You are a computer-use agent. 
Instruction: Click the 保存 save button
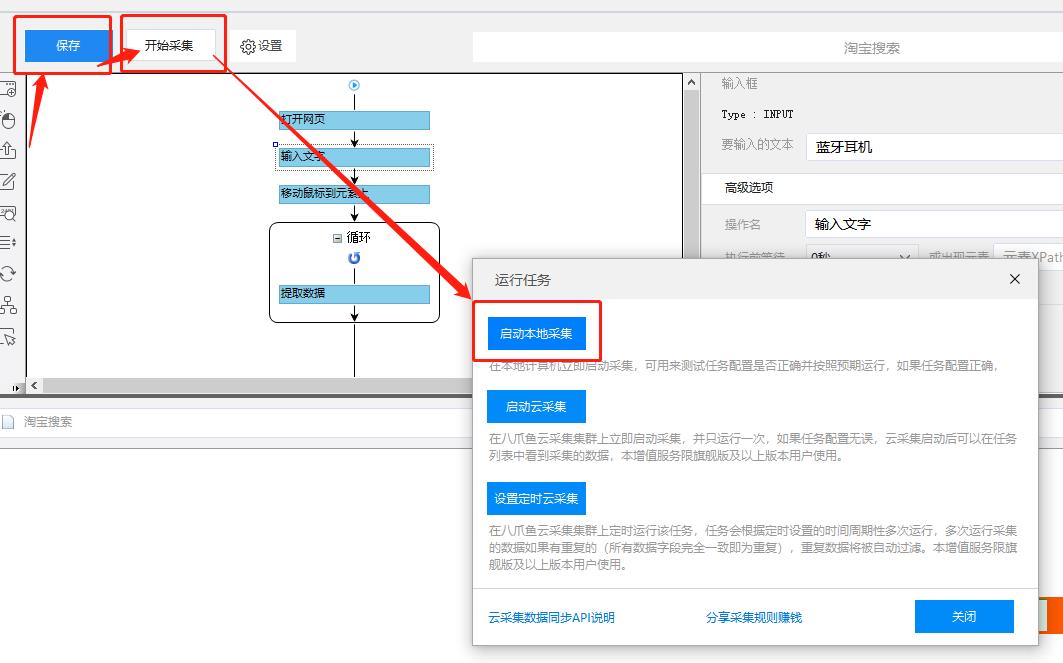67,46
